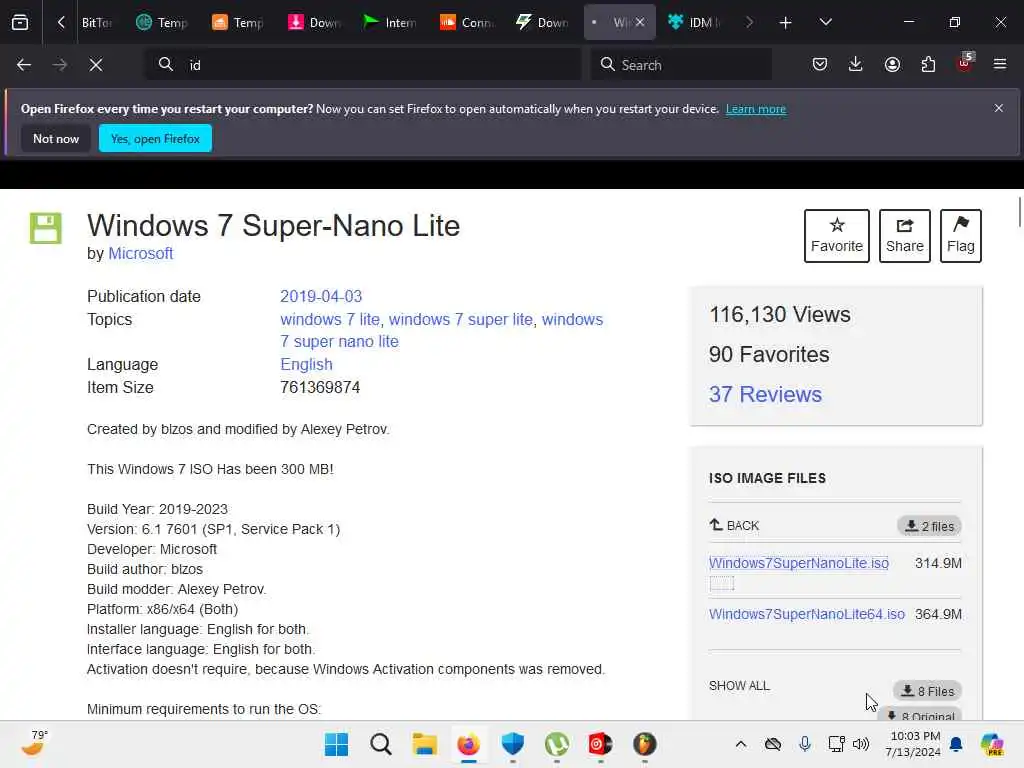The width and height of the screenshot is (1024, 768).
Task: Download Windows7SuperNanoLite.iso
Action: pos(799,563)
